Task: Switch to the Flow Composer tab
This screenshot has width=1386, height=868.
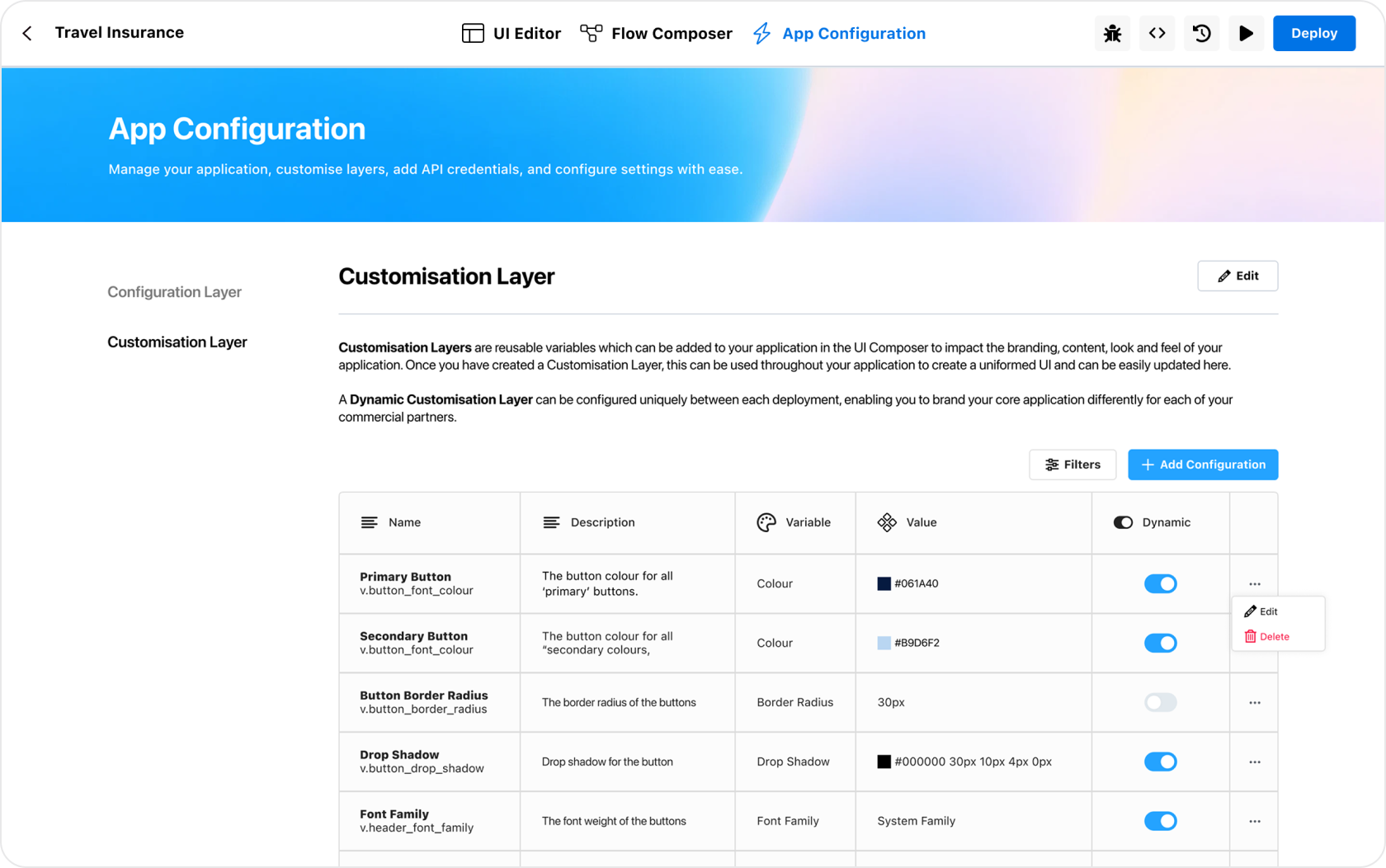Action: [x=656, y=34]
